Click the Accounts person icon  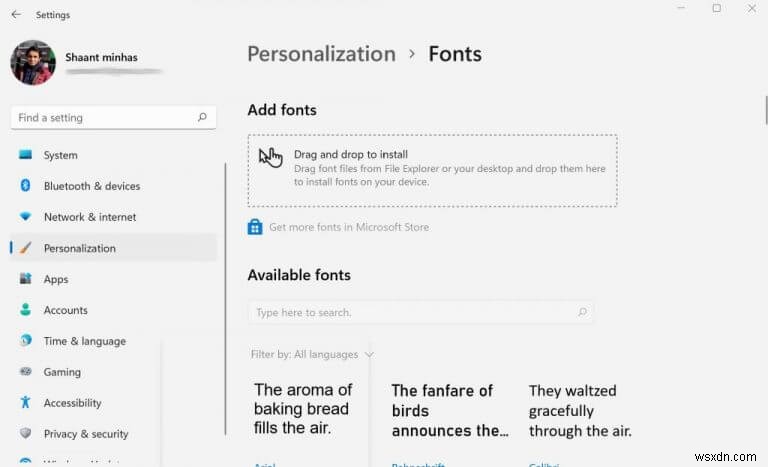pos(25,310)
